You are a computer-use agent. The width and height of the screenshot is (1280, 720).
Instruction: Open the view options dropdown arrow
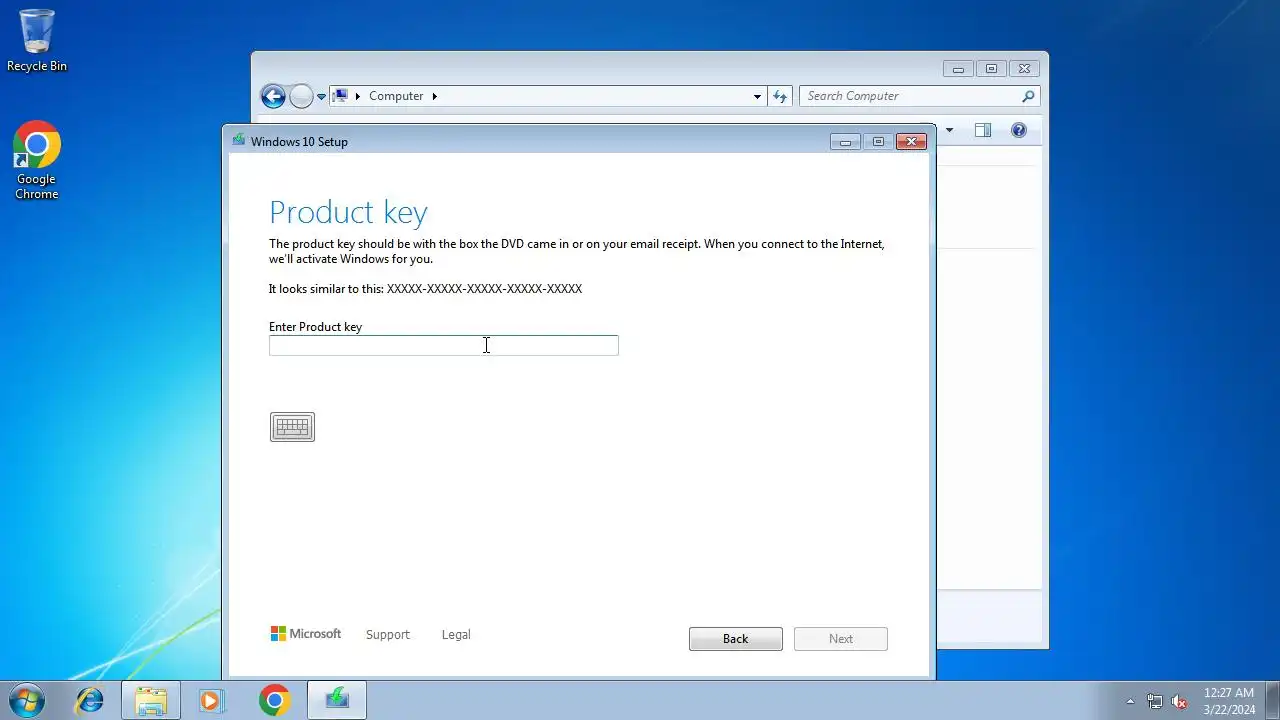(x=949, y=130)
